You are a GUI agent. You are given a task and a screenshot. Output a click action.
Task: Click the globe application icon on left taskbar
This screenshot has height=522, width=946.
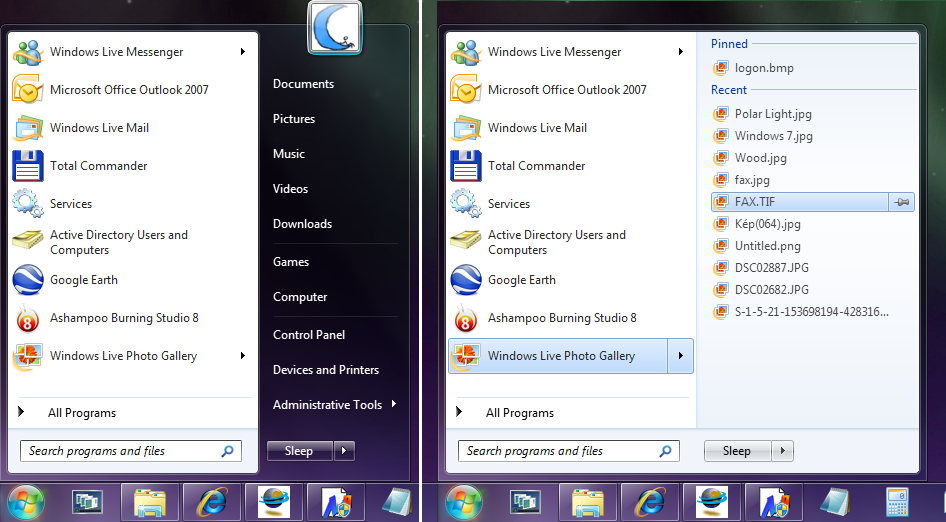point(274,503)
